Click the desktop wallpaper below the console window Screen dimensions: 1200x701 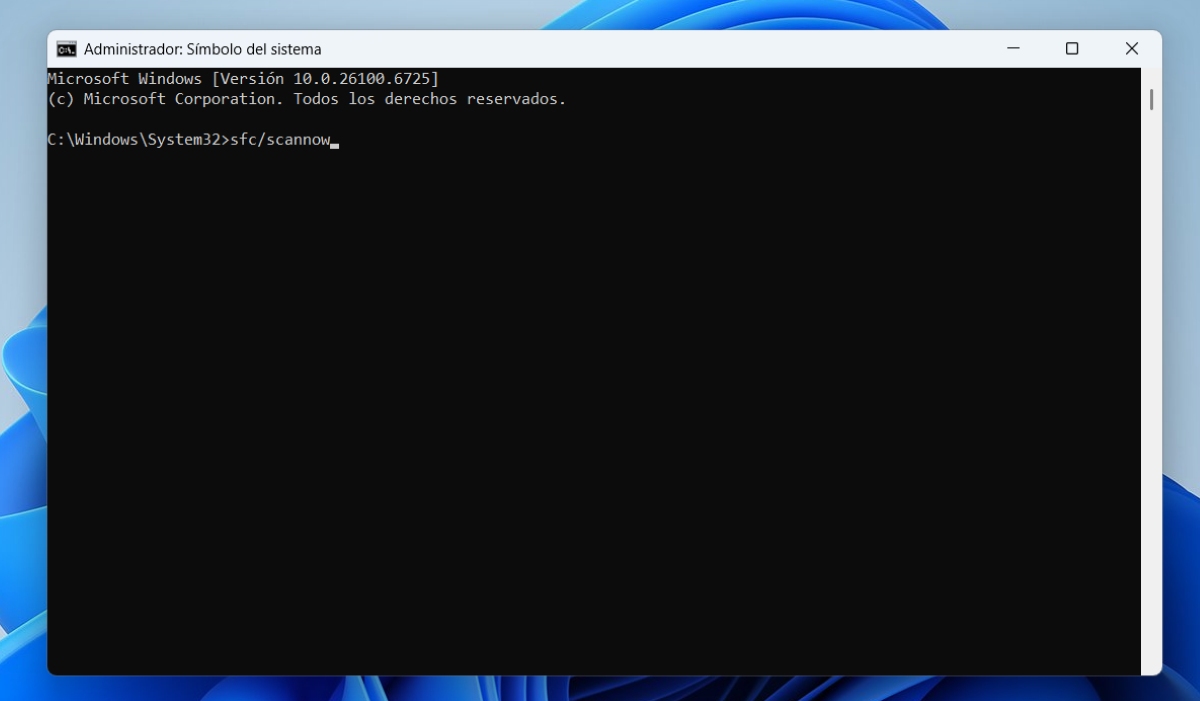[x=600, y=689]
